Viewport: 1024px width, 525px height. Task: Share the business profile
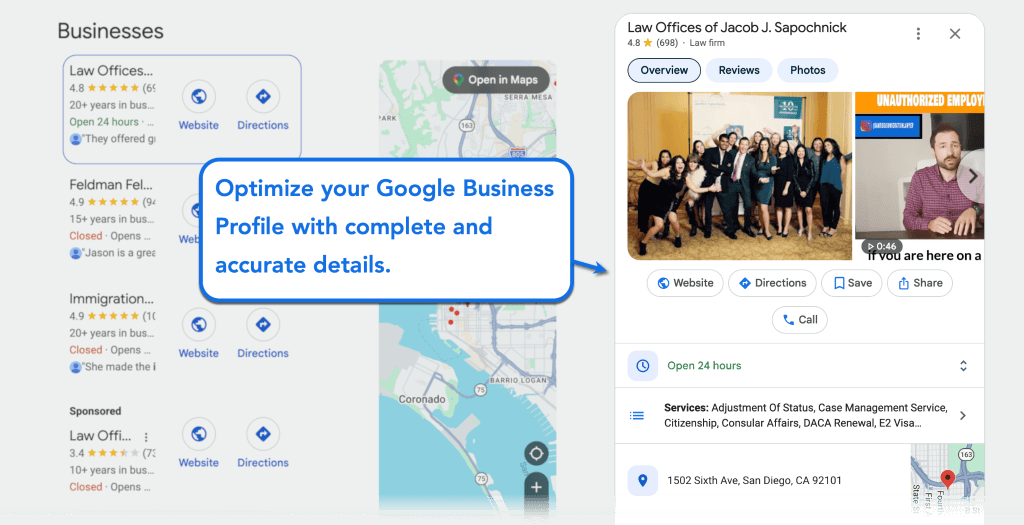pos(920,283)
